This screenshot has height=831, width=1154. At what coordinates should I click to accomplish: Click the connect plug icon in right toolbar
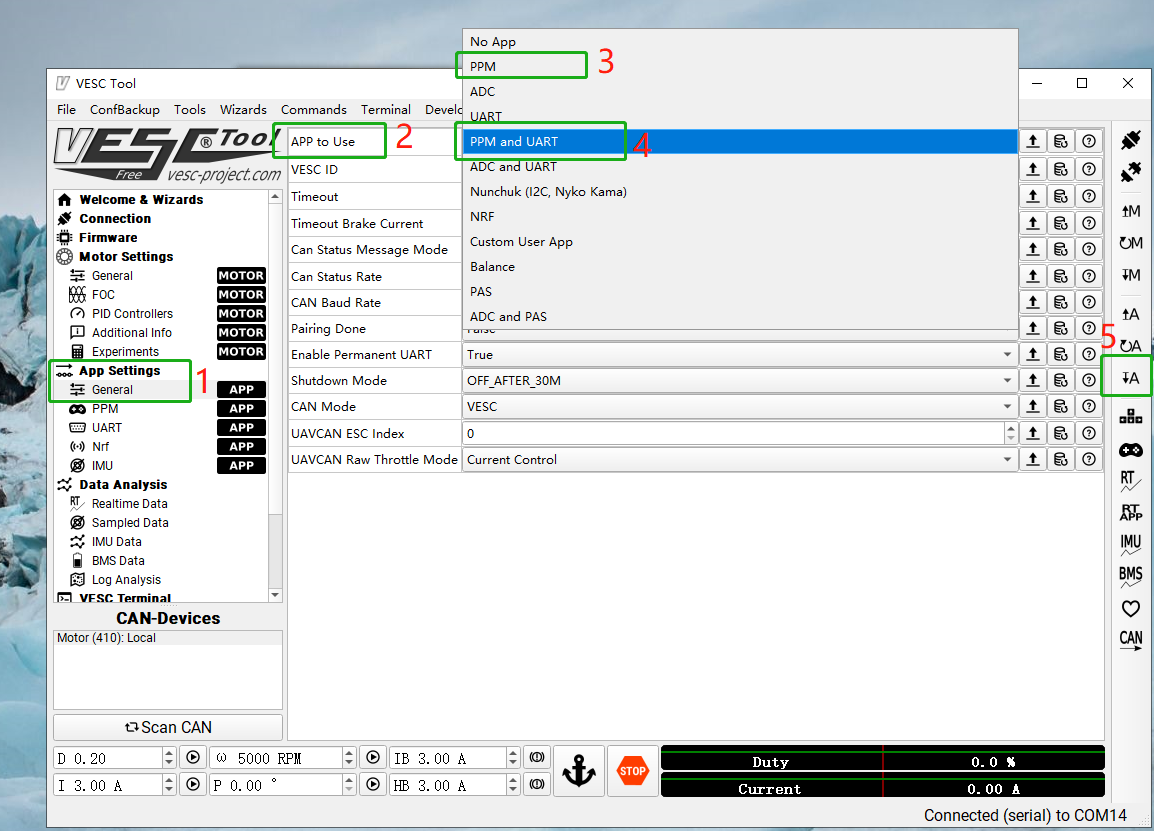click(x=1130, y=140)
